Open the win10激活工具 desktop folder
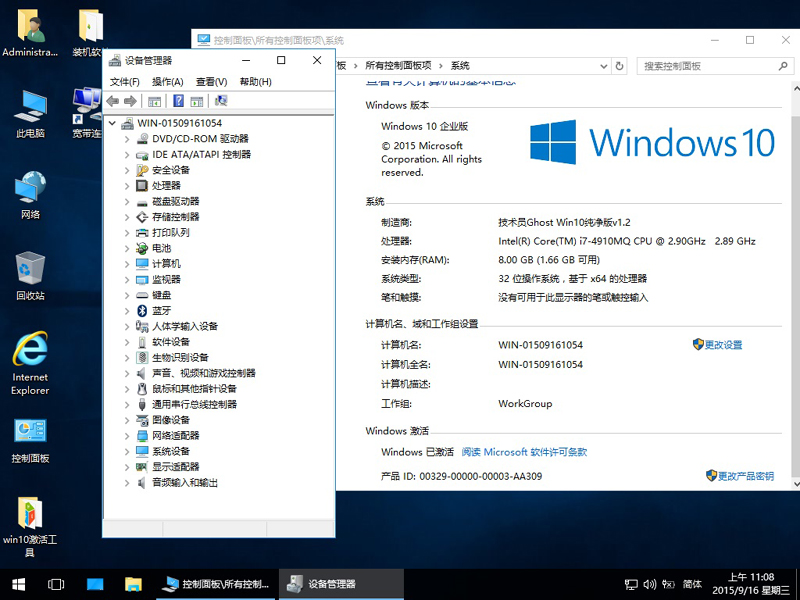800x600 pixels. coord(31,527)
